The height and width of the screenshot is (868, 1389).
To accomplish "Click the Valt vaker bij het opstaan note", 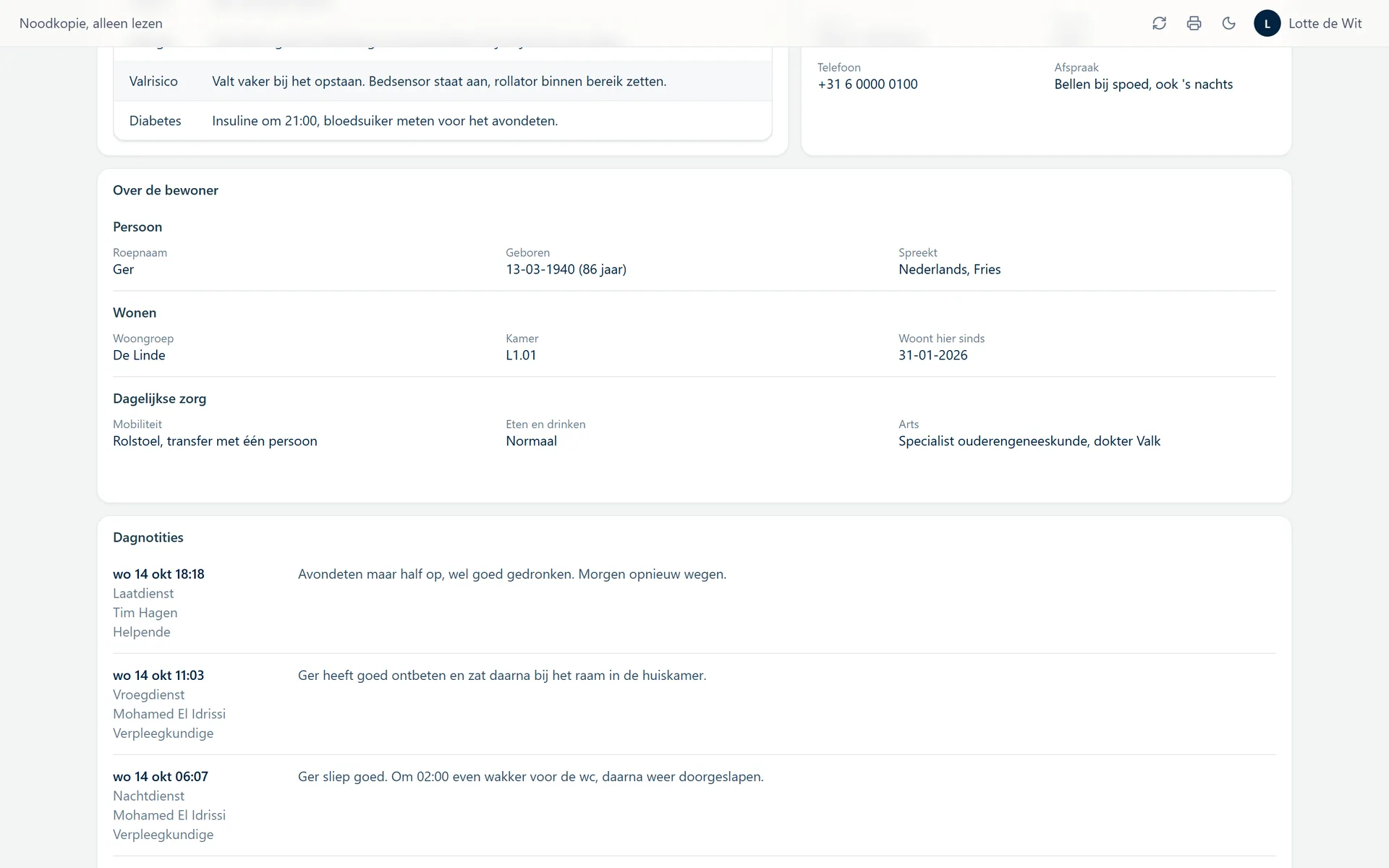I will pyautogui.click(x=439, y=81).
